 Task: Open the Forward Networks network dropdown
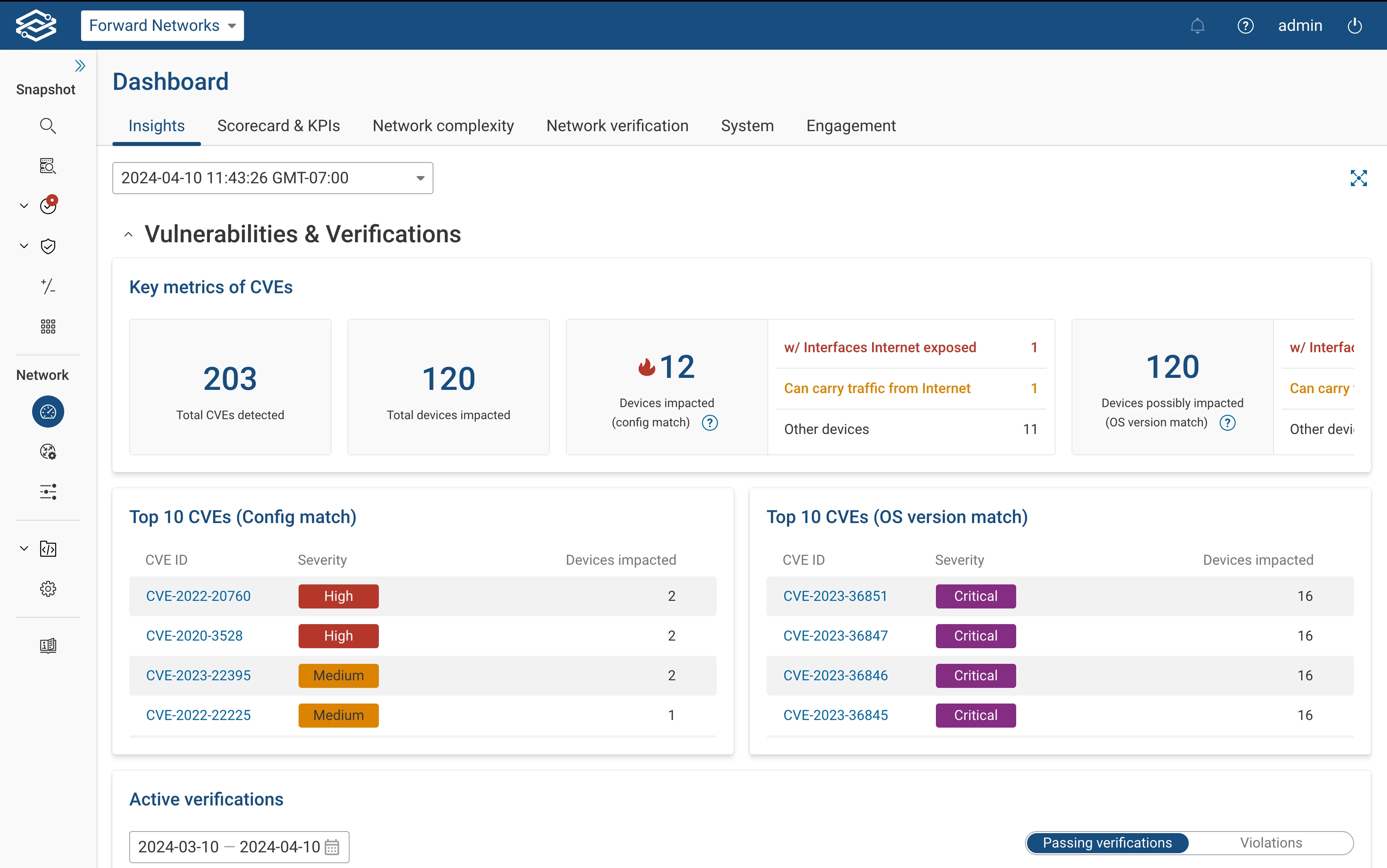click(162, 26)
